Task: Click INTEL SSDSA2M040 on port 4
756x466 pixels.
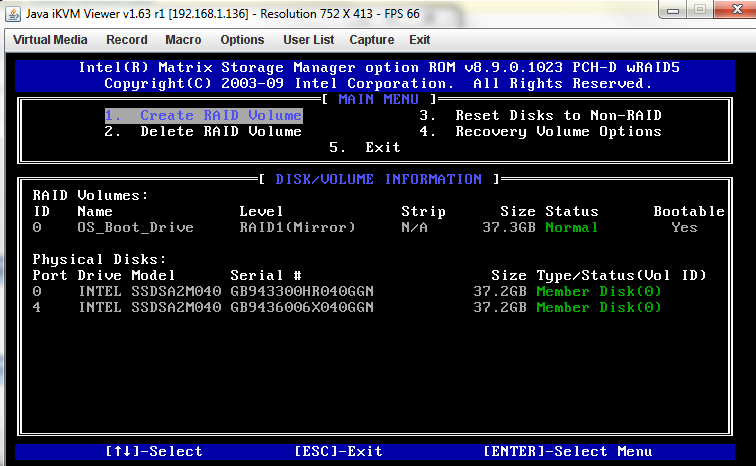Action: pos(150,307)
